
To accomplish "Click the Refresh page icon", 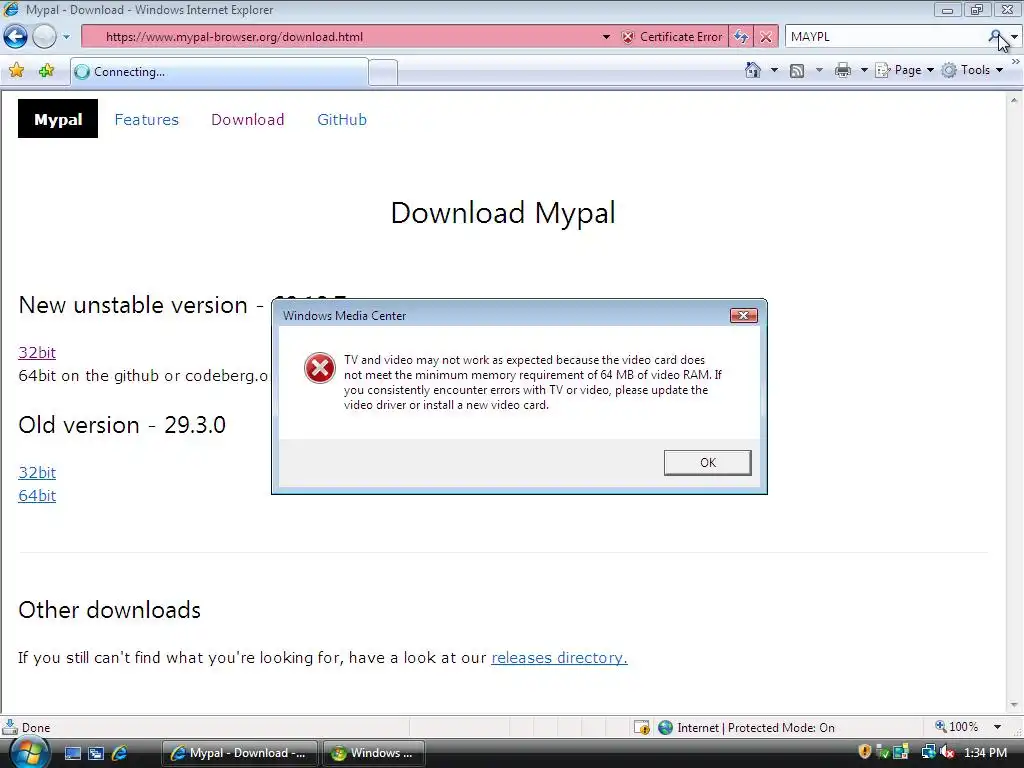I will click(741, 37).
